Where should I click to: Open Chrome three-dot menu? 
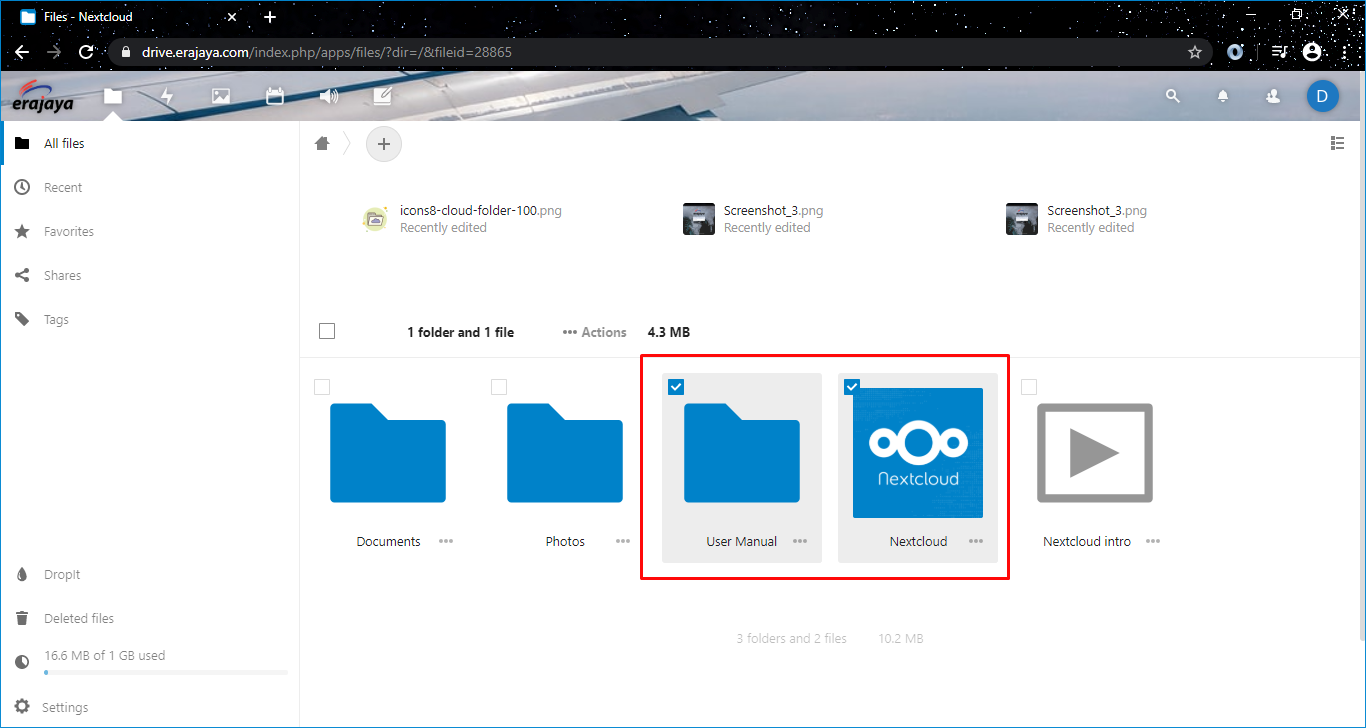click(x=1346, y=52)
